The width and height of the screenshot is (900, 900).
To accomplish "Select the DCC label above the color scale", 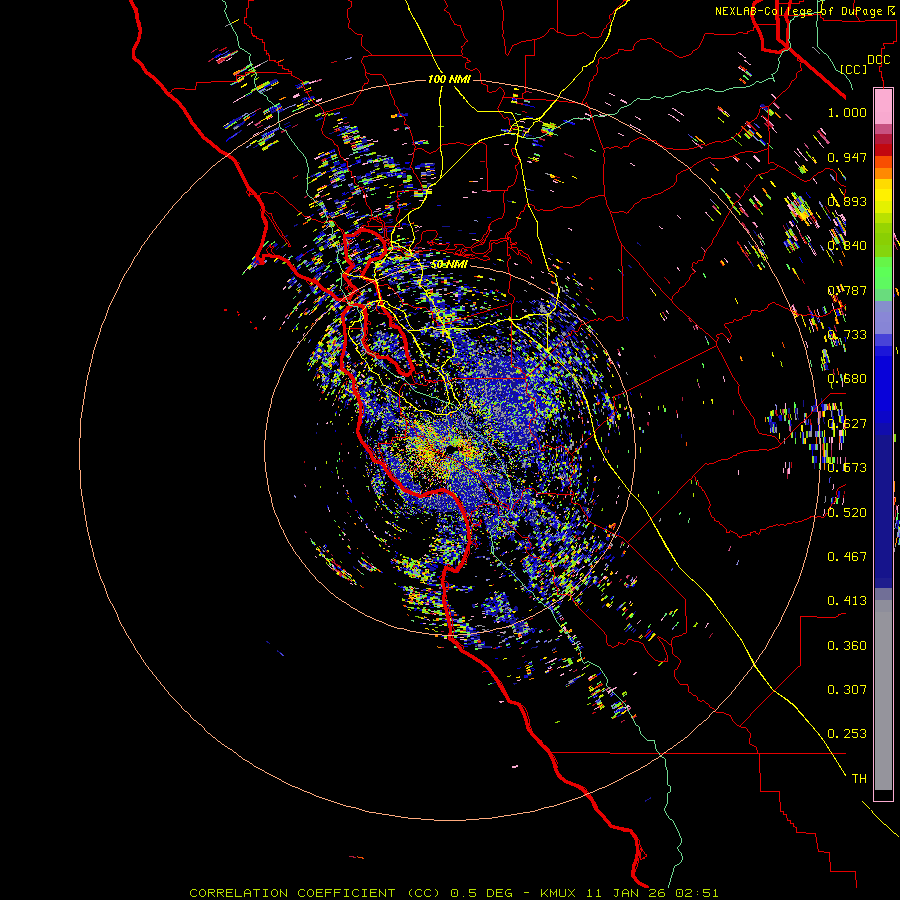I will pyautogui.click(x=878, y=60).
